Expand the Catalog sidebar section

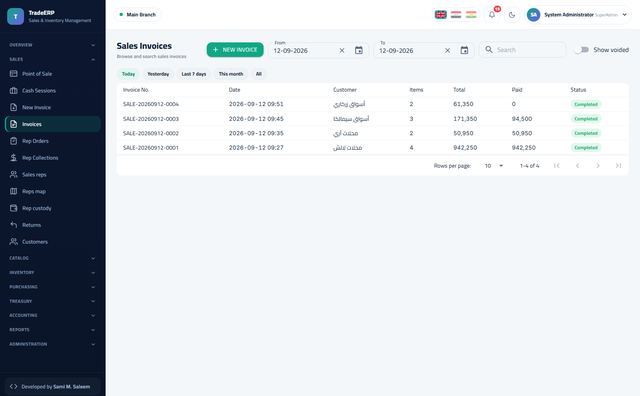(x=53, y=258)
